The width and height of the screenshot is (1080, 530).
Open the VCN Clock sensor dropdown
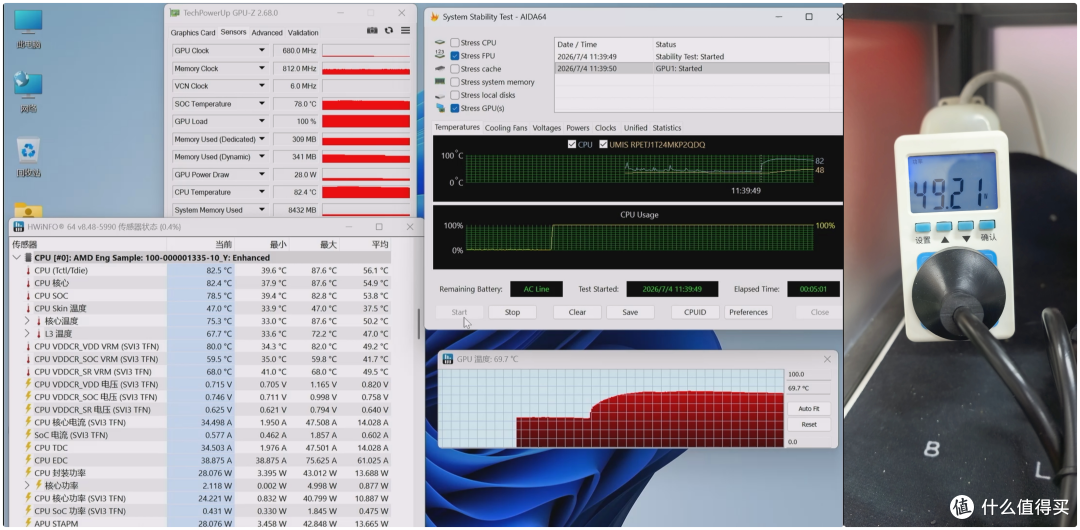pos(262,86)
